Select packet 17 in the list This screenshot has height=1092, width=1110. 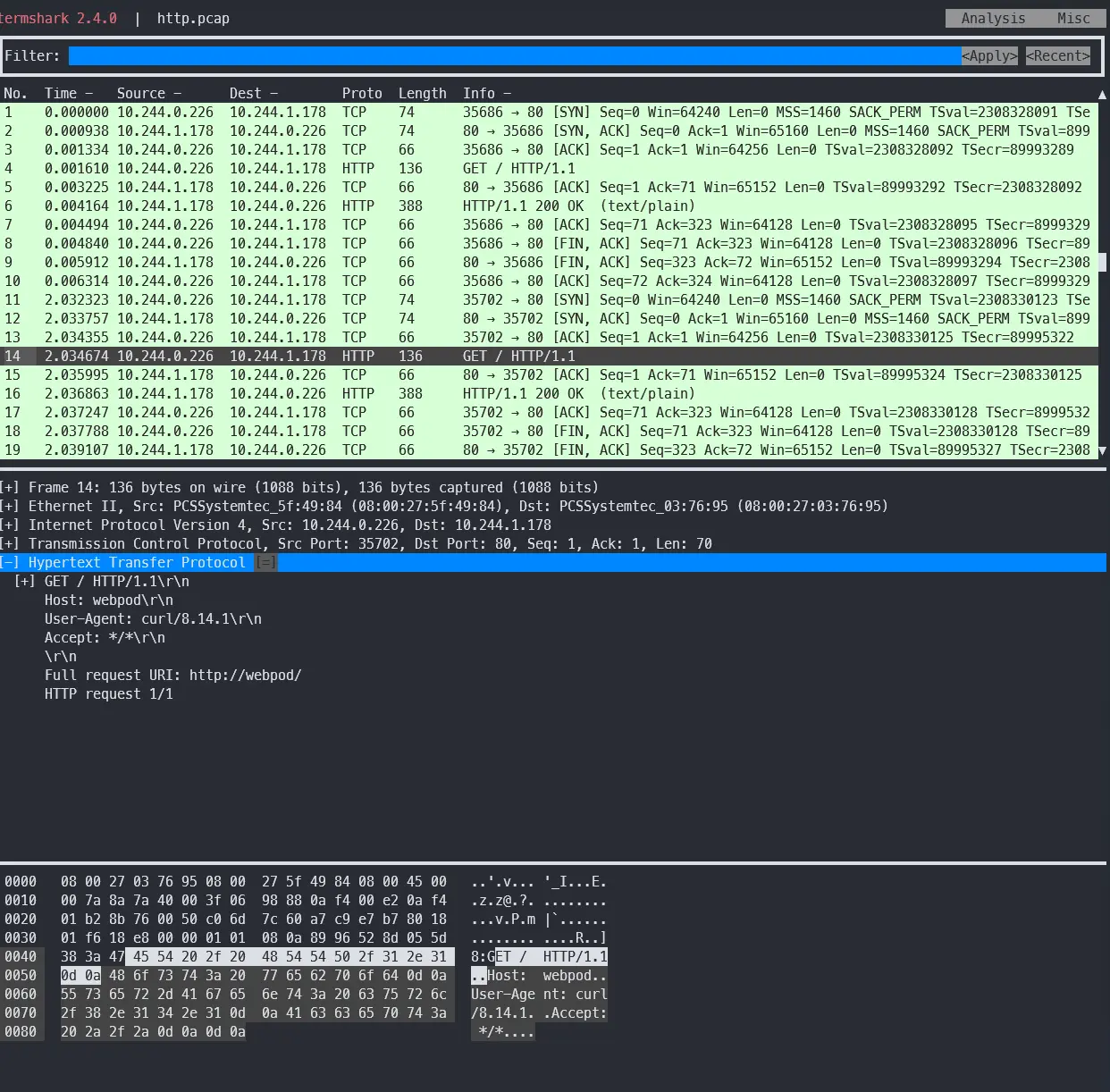[549, 412]
